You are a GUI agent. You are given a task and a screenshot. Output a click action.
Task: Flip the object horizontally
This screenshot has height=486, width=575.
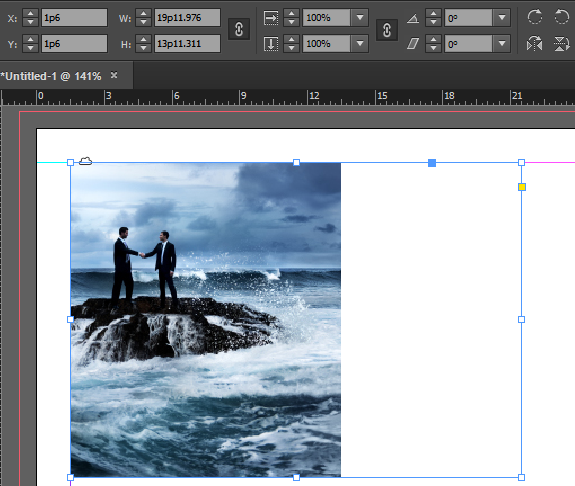tap(535, 44)
